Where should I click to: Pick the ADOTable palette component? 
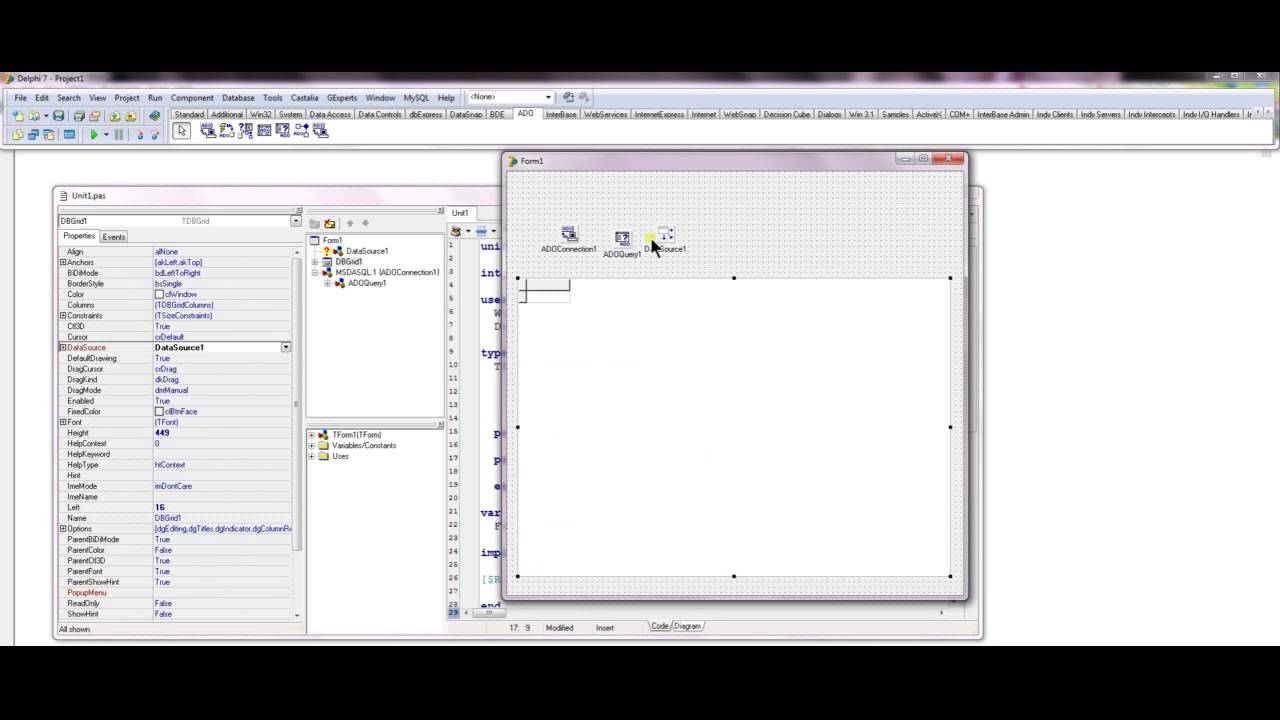264,131
